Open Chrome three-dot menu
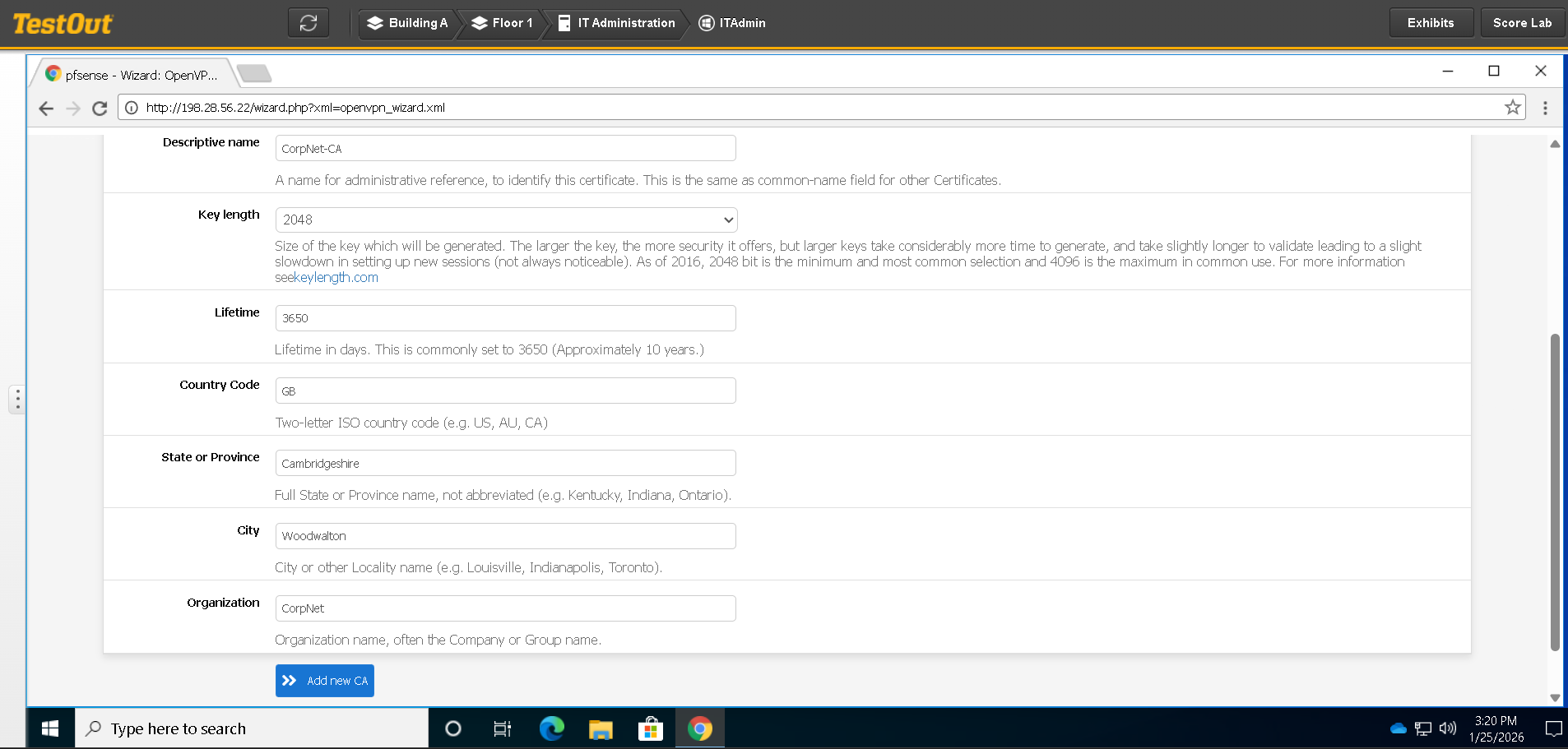The width and height of the screenshot is (1568, 749). 1545,108
